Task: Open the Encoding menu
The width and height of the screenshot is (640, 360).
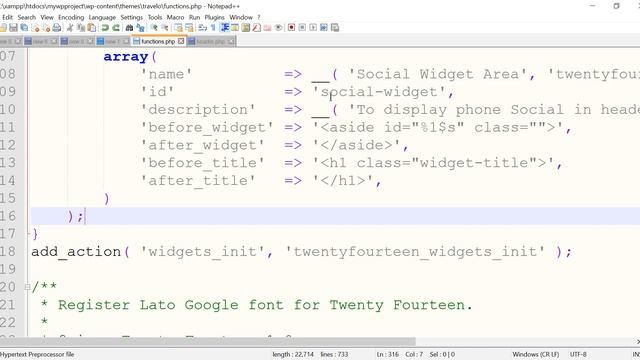Action: [71, 17]
